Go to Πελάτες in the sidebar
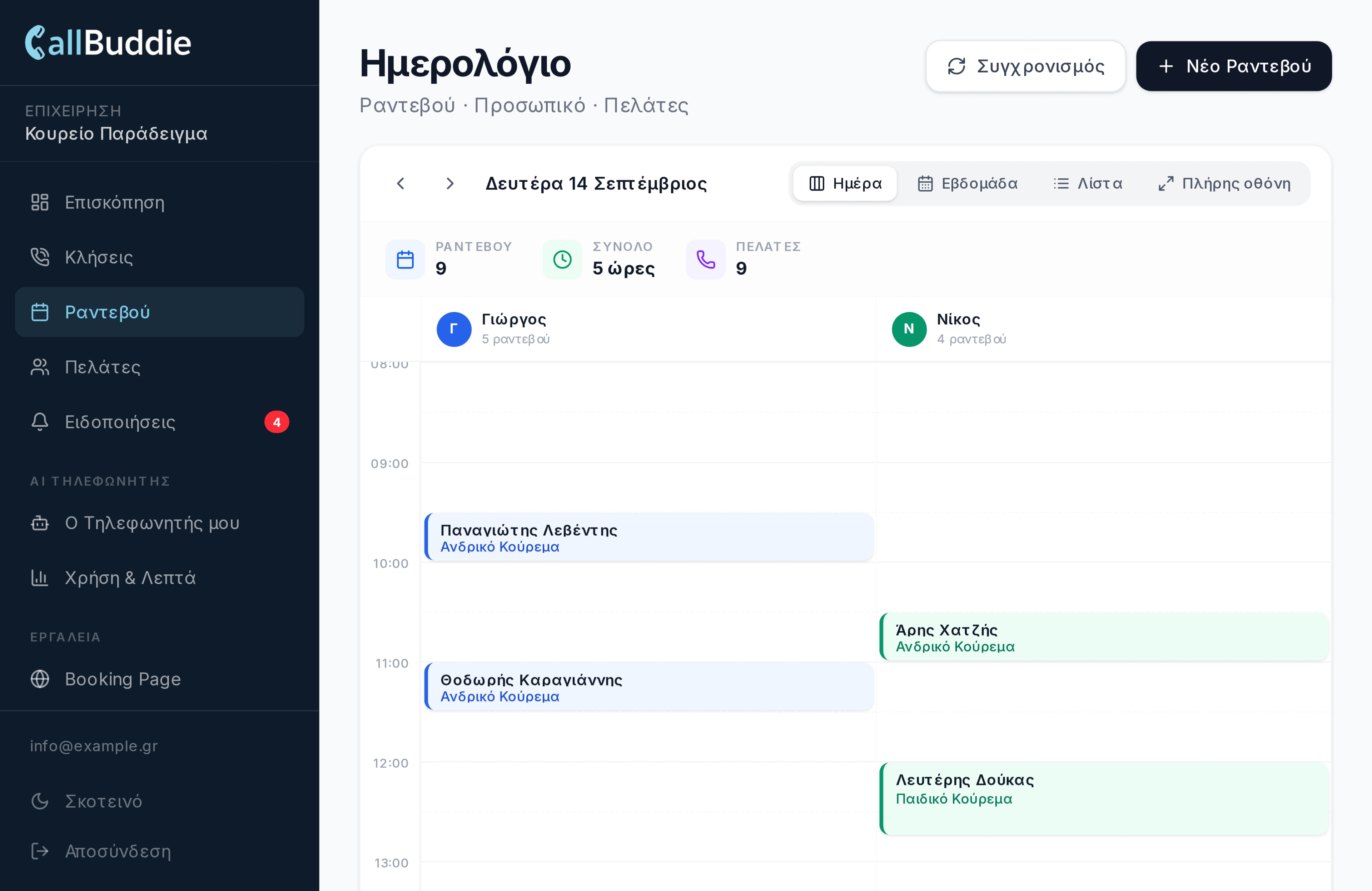1372x891 pixels. [x=159, y=367]
